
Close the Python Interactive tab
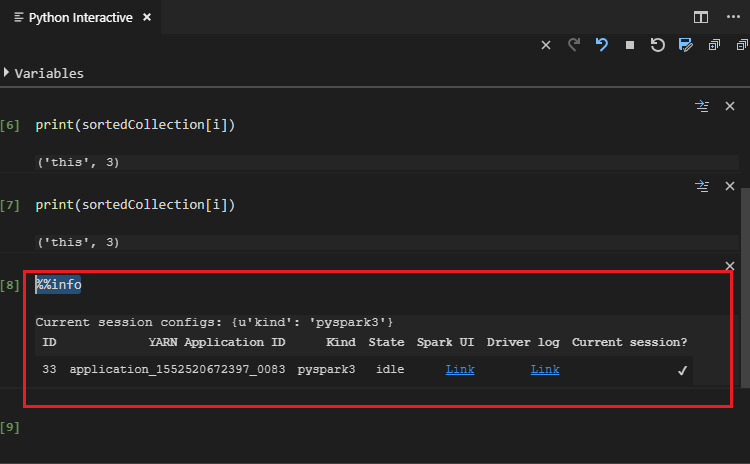147,18
